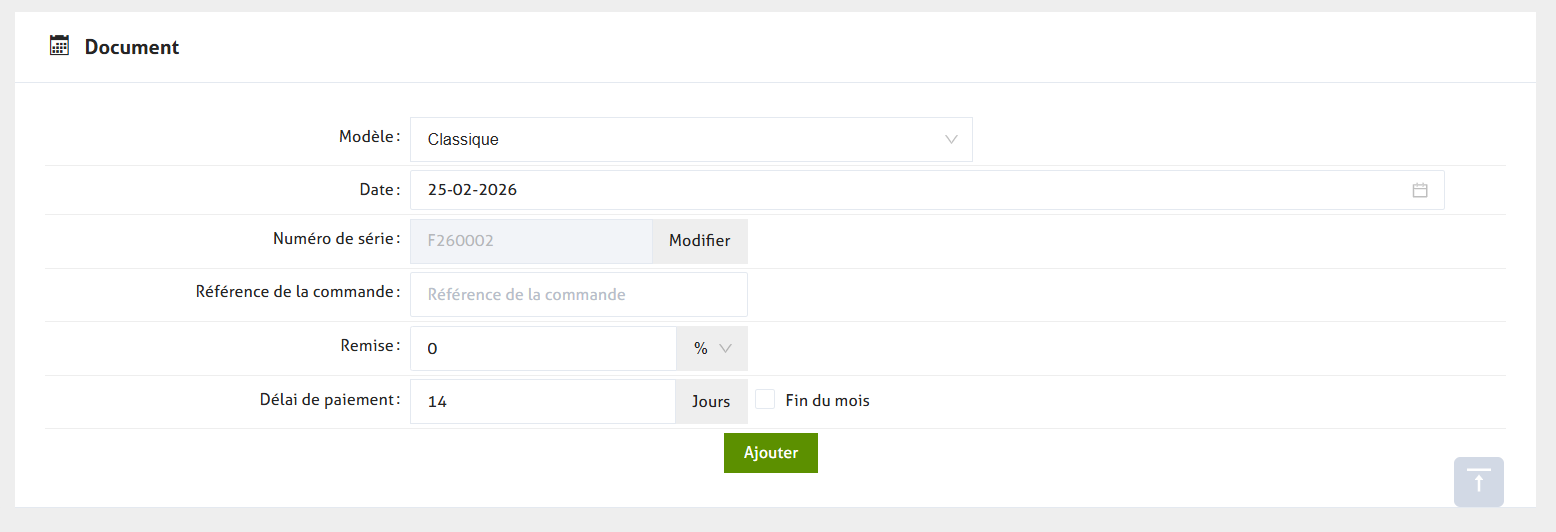Open the date picker calendar icon
The image size is (1556, 532).
(x=1419, y=190)
